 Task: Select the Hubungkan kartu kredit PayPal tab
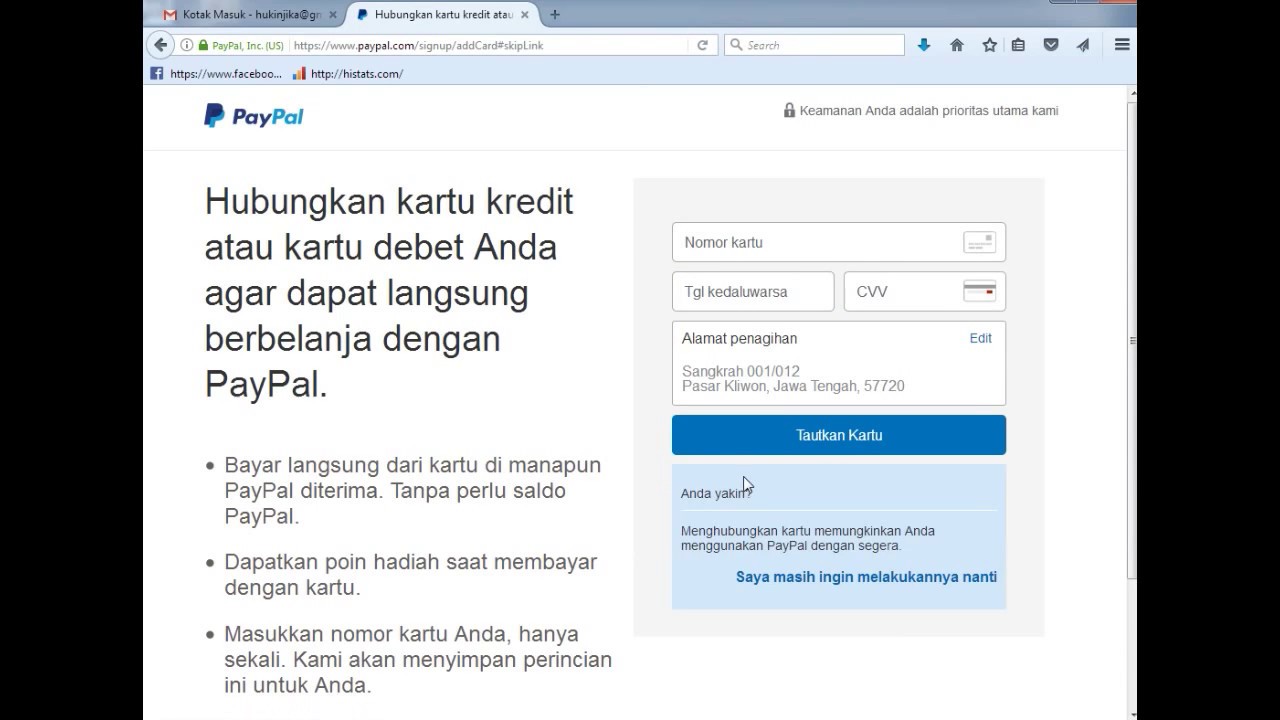pyautogui.click(x=441, y=15)
